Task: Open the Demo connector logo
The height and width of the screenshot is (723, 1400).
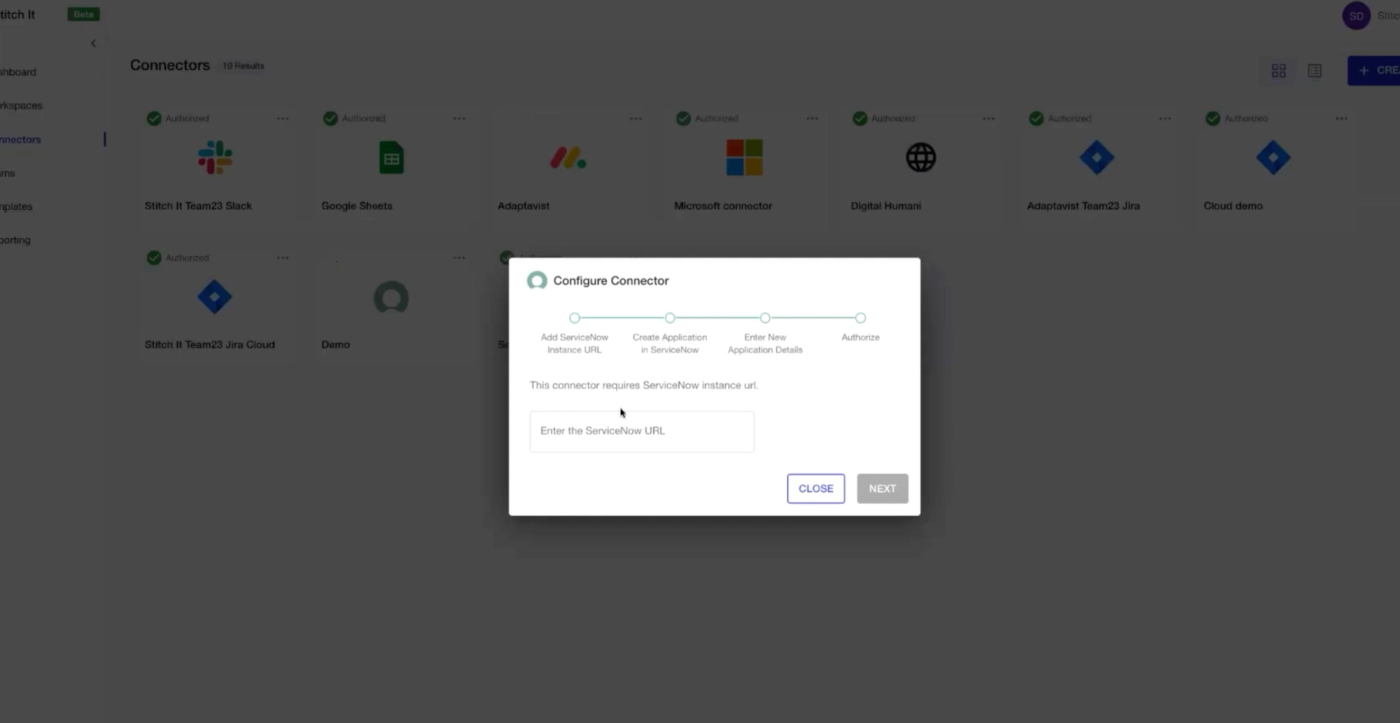Action: (x=390, y=297)
